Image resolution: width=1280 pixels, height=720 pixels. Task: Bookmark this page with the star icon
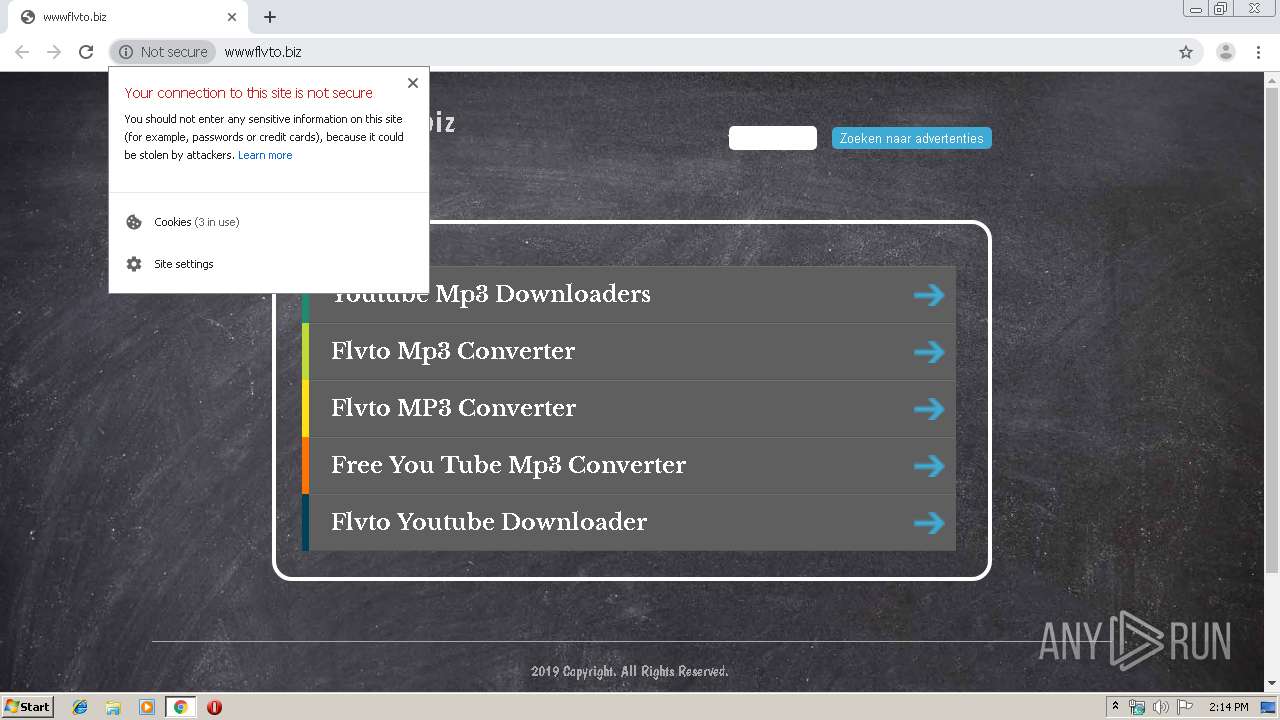pos(1186,52)
